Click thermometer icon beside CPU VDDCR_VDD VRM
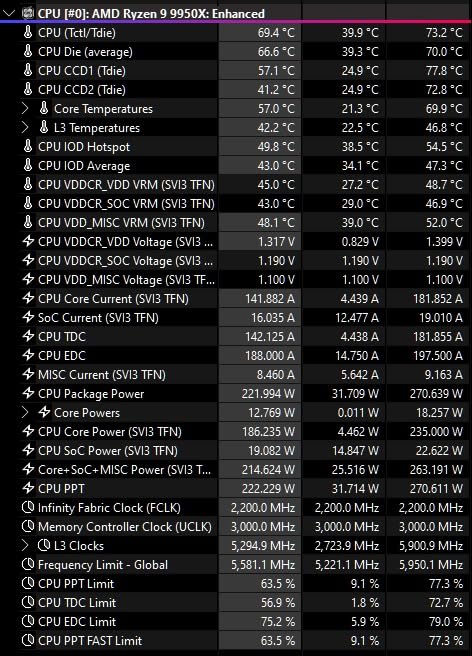Image resolution: width=472 pixels, height=656 pixels. click(28, 184)
